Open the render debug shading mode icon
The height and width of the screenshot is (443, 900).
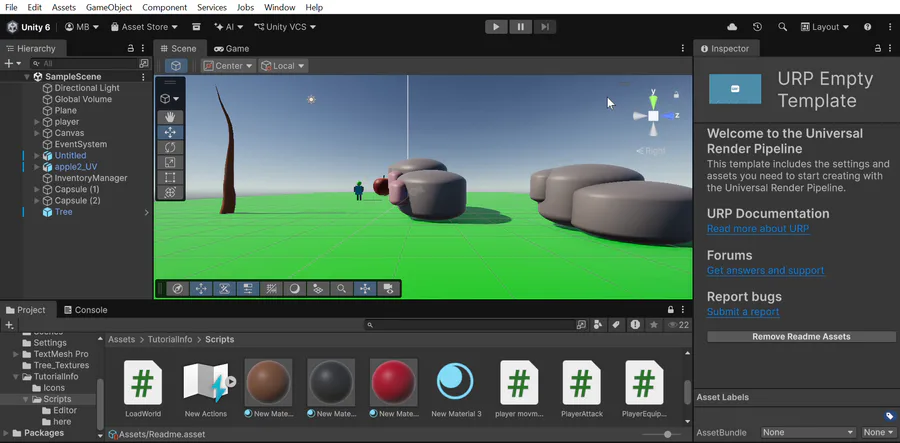(294, 289)
